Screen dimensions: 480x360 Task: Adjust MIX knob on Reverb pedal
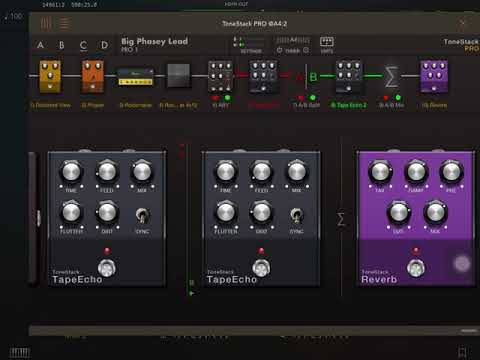(435, 213)
